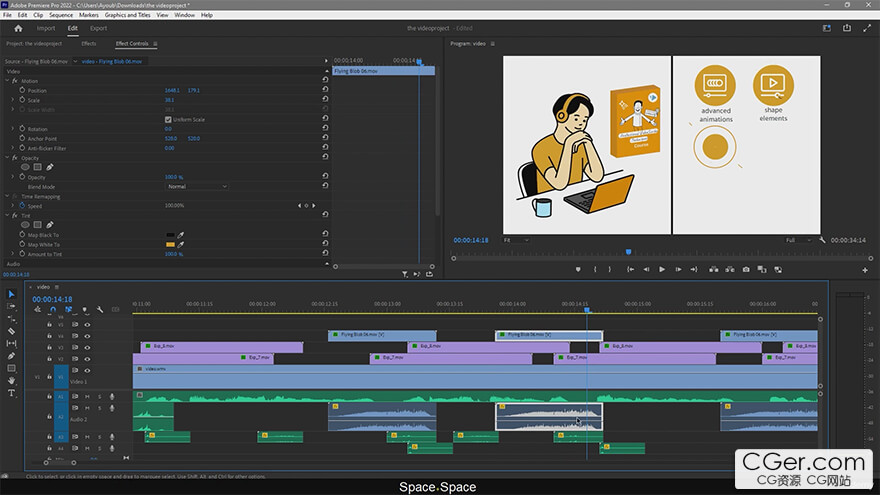
Task: Collapse the Motion effect group
Action: 7,80
